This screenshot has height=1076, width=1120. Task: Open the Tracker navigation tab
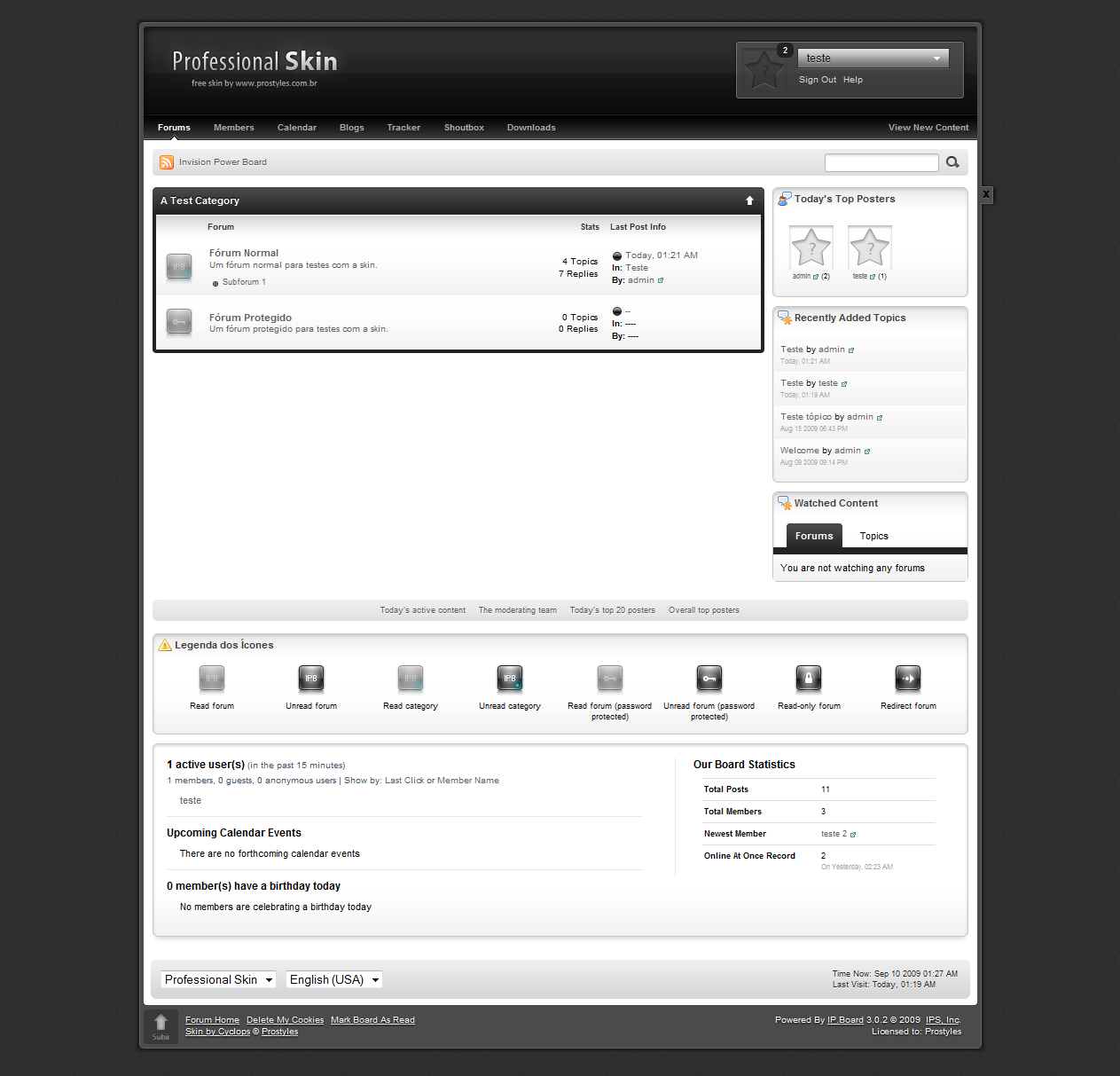pos(403,128)
